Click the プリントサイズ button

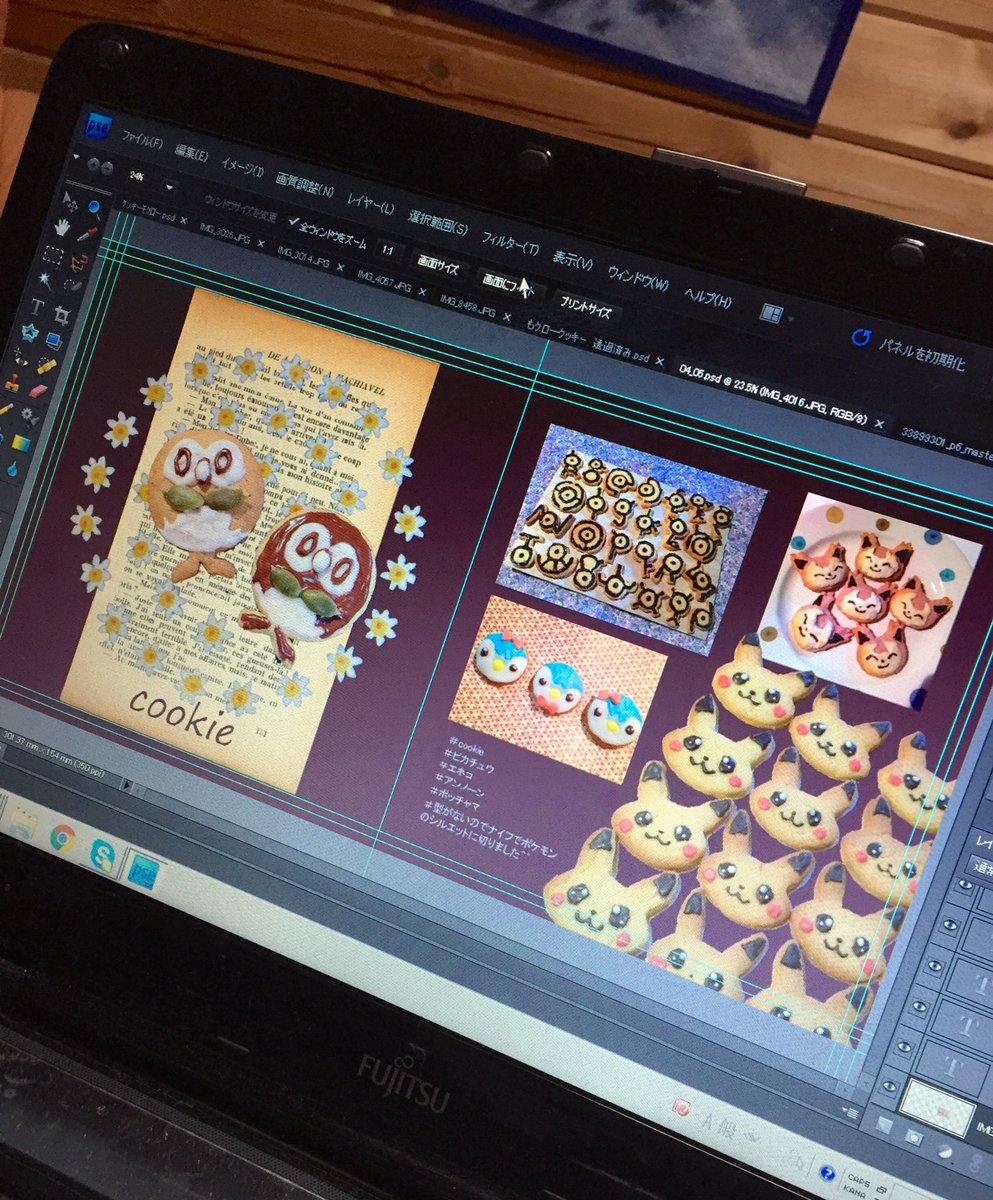coord(586,306)
